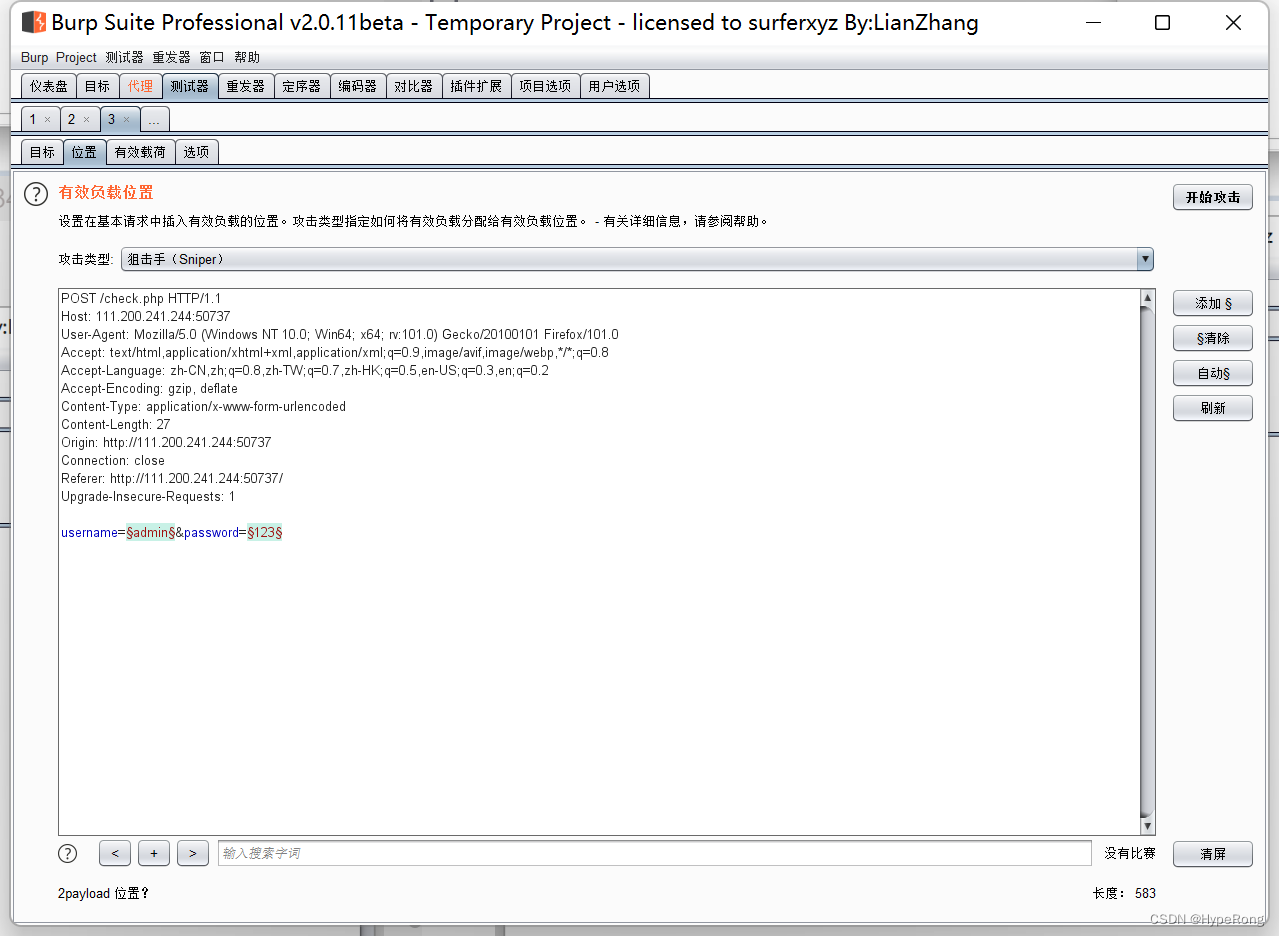Viewport: 1279px width, 936px height.
Task: Click the §清除 button
Action: [x=1213, y=338]
